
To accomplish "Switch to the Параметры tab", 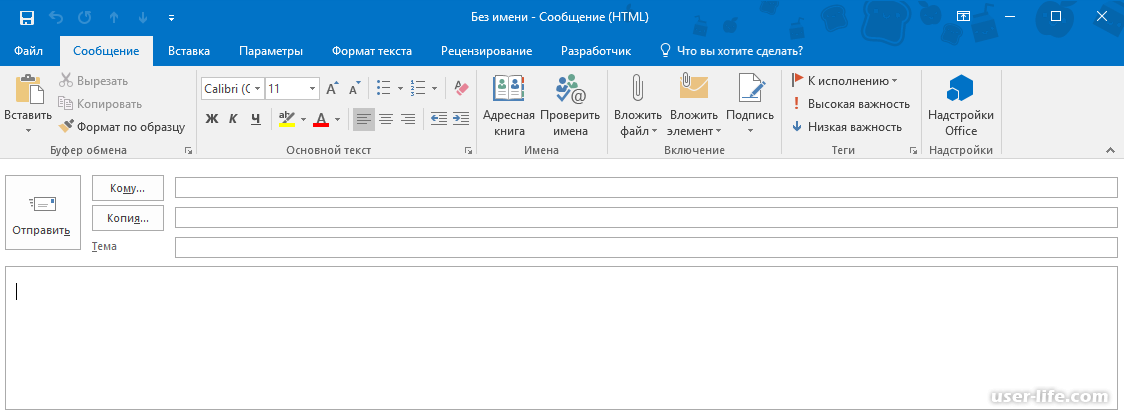I will (271, 51).
